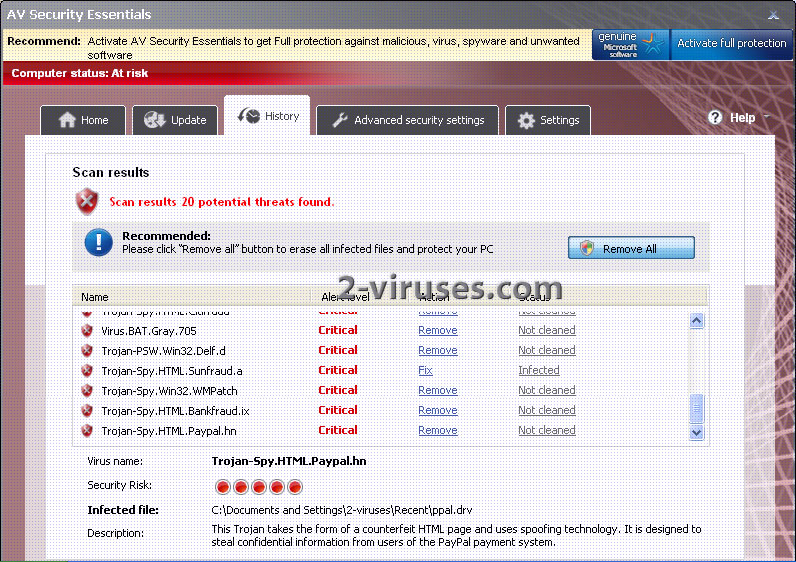This screenshot has width=796, height=562.
Task: Click the Home house icon
Action: click(67, 120)
